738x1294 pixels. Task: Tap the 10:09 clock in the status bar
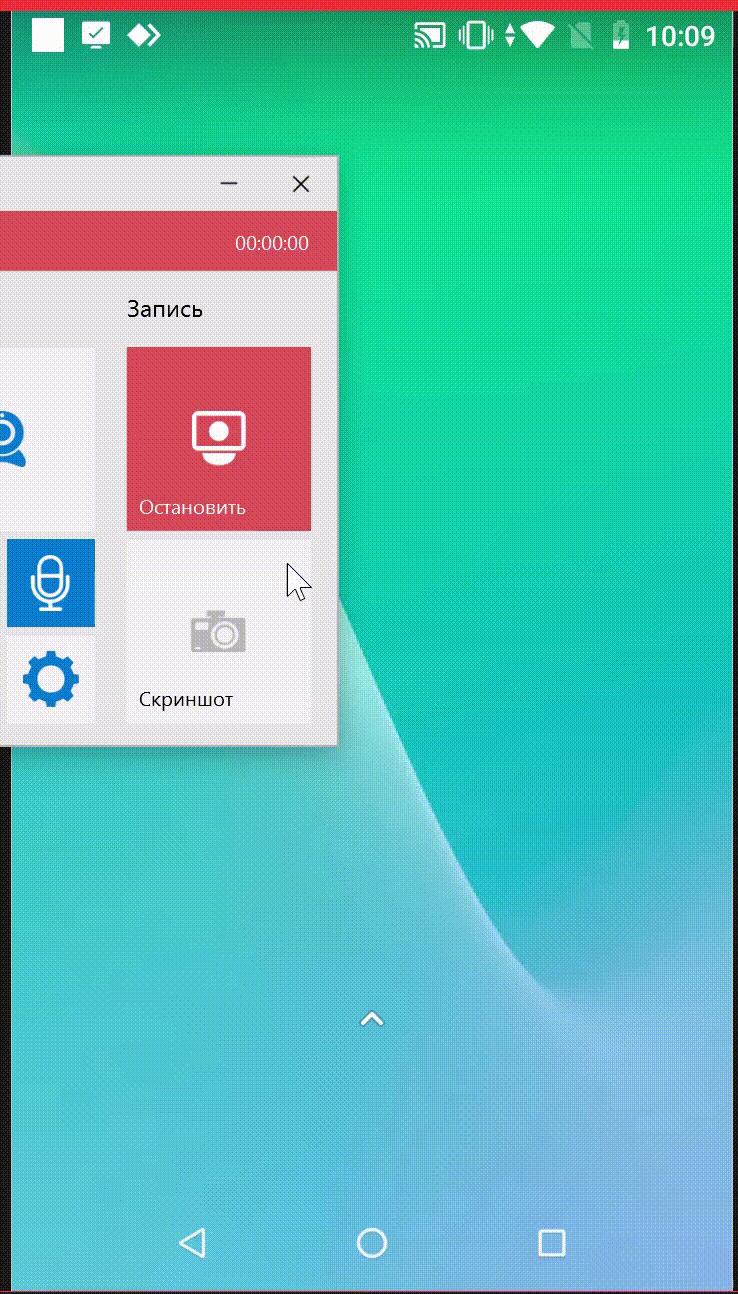point(680,37)
